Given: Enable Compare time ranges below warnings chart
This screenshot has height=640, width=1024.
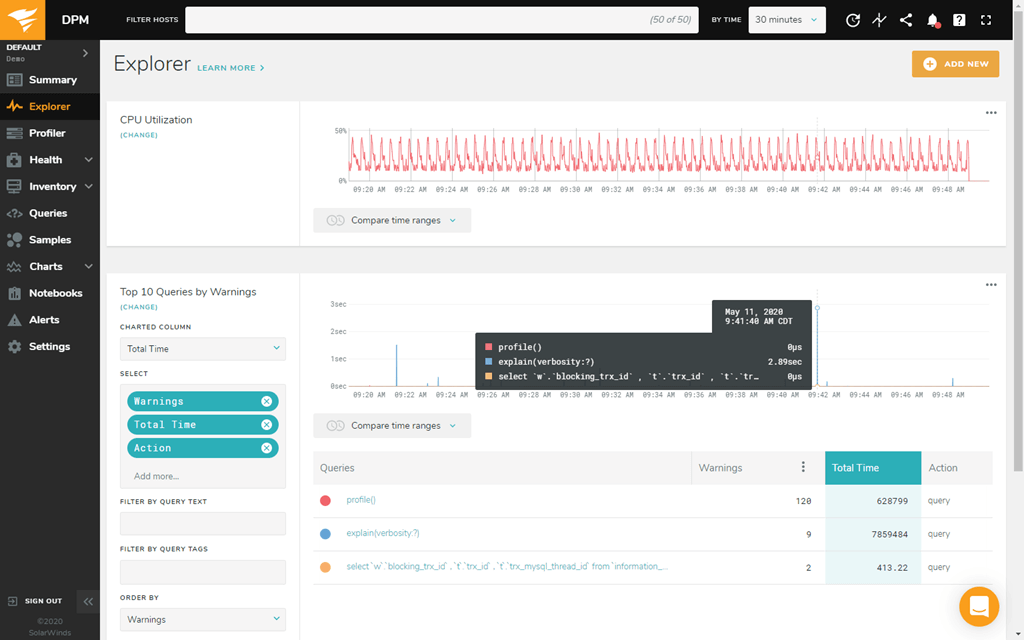Looking at the screenshot, I should pos(391,425).
